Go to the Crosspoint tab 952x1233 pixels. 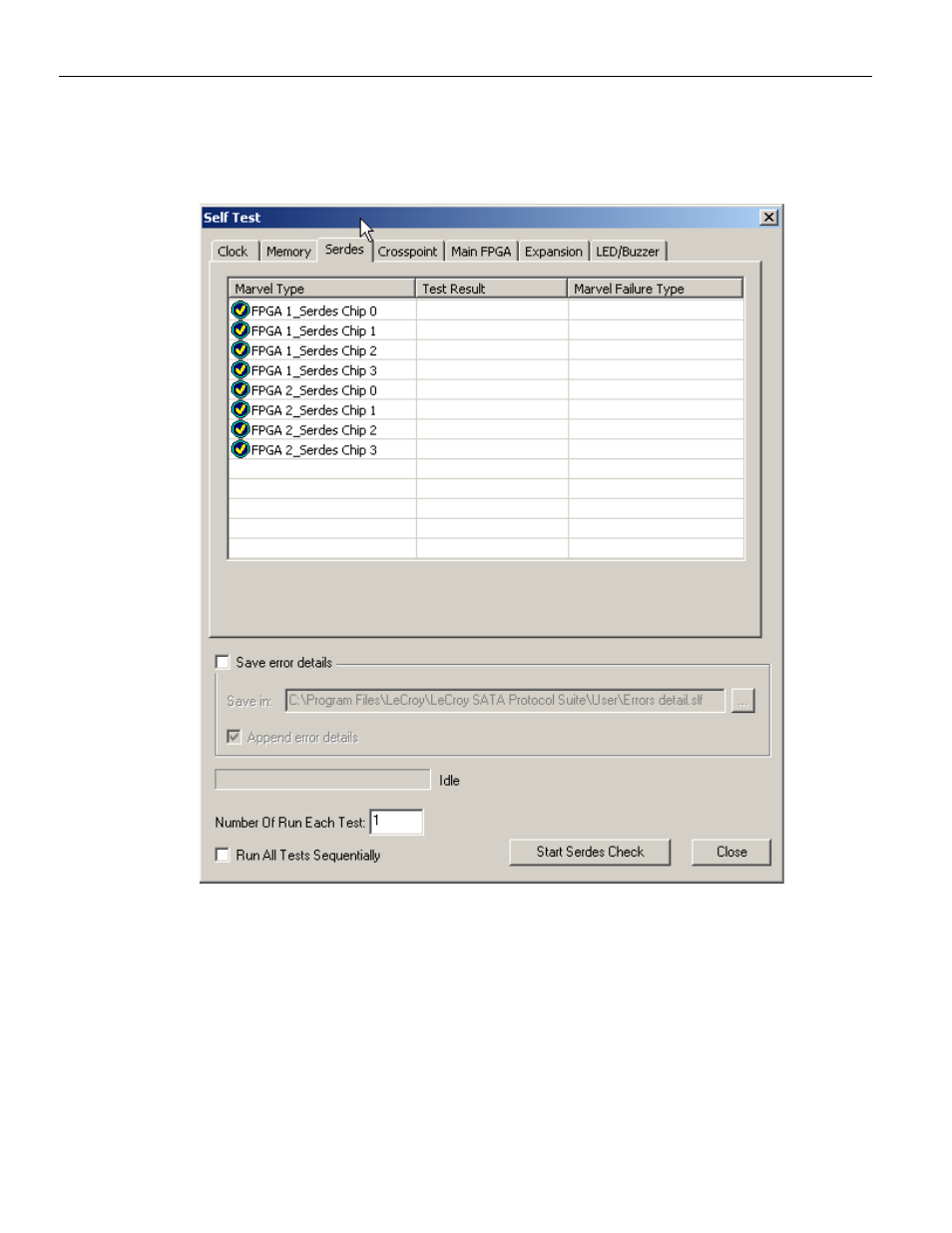point(407,252)
